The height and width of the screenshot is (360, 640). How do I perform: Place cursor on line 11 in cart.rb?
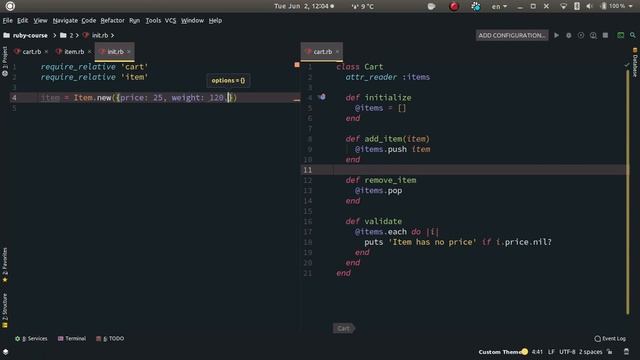click(481, 170)
